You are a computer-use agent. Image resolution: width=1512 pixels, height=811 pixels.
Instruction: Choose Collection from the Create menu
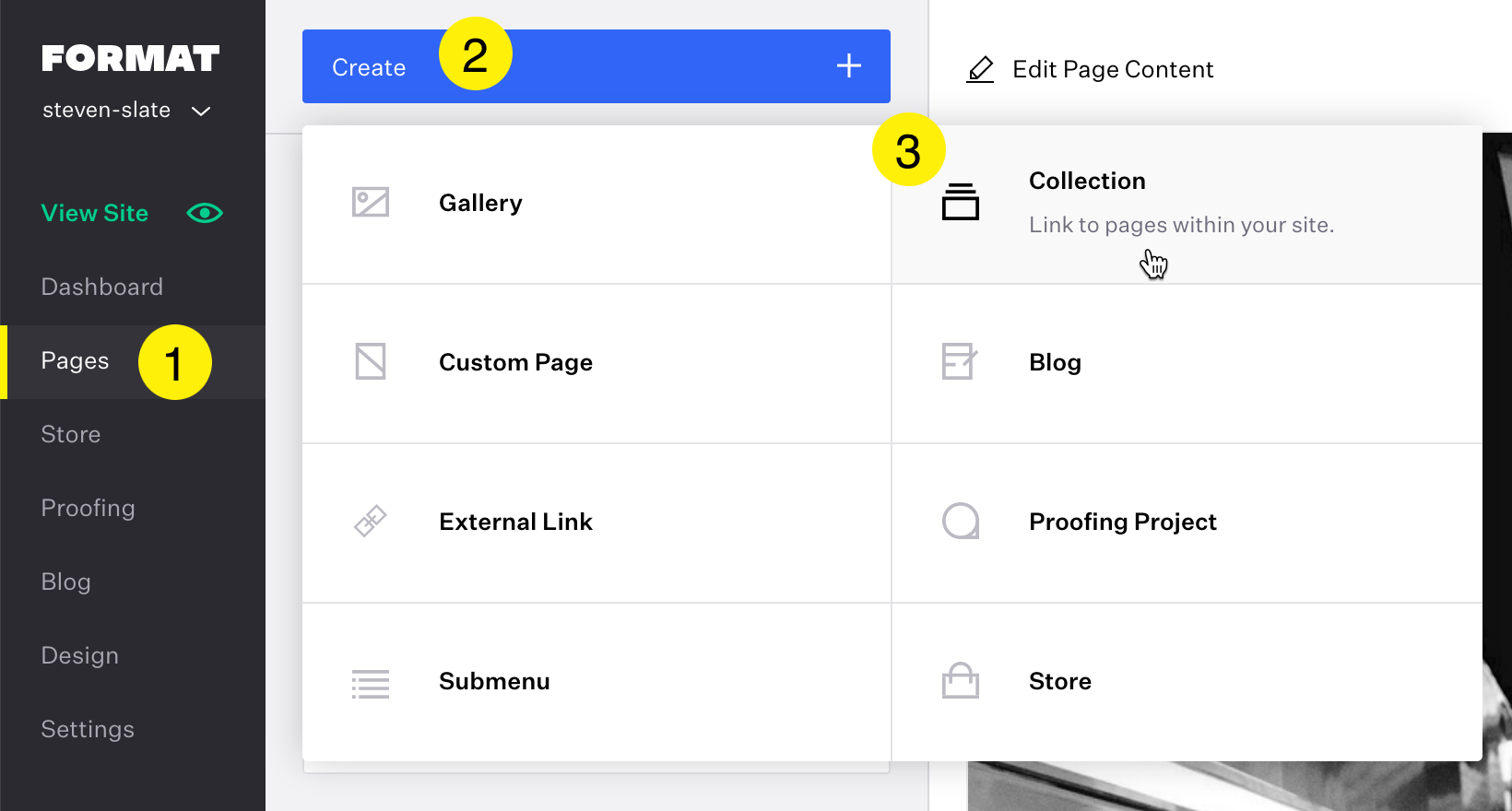pos(1088,181)
